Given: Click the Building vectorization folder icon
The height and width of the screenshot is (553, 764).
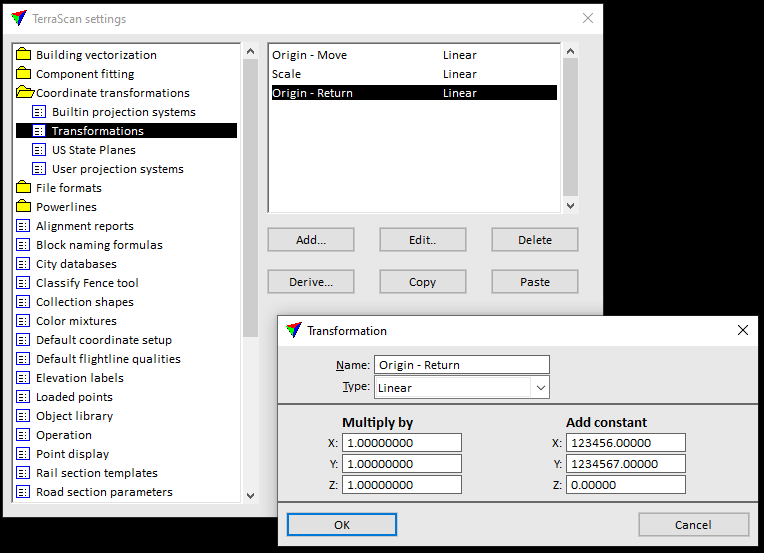Looking at the screenshot, I should click(x=24, y=55).
